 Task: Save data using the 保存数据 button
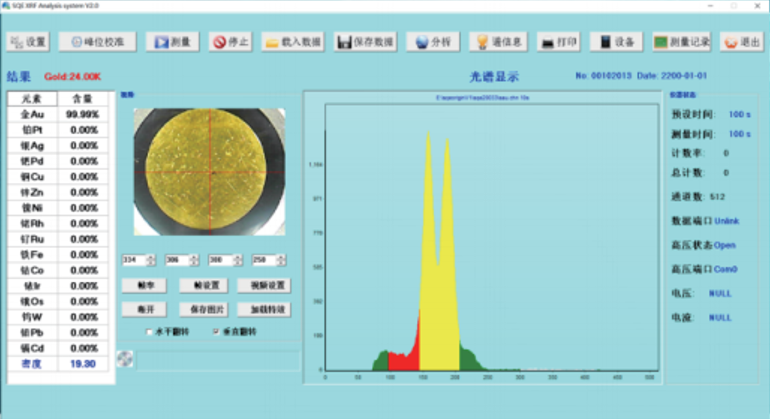366,42
